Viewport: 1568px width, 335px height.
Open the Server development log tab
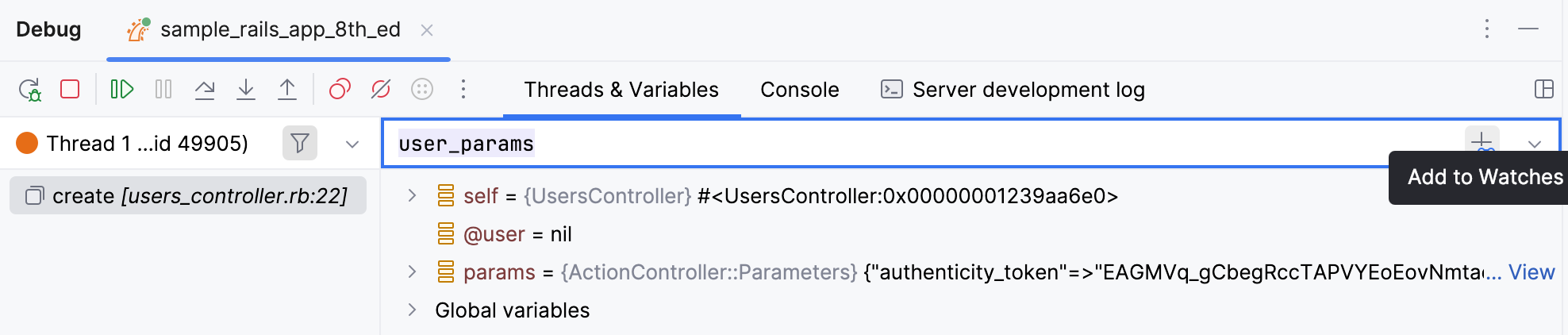[x=1013, y=90]
